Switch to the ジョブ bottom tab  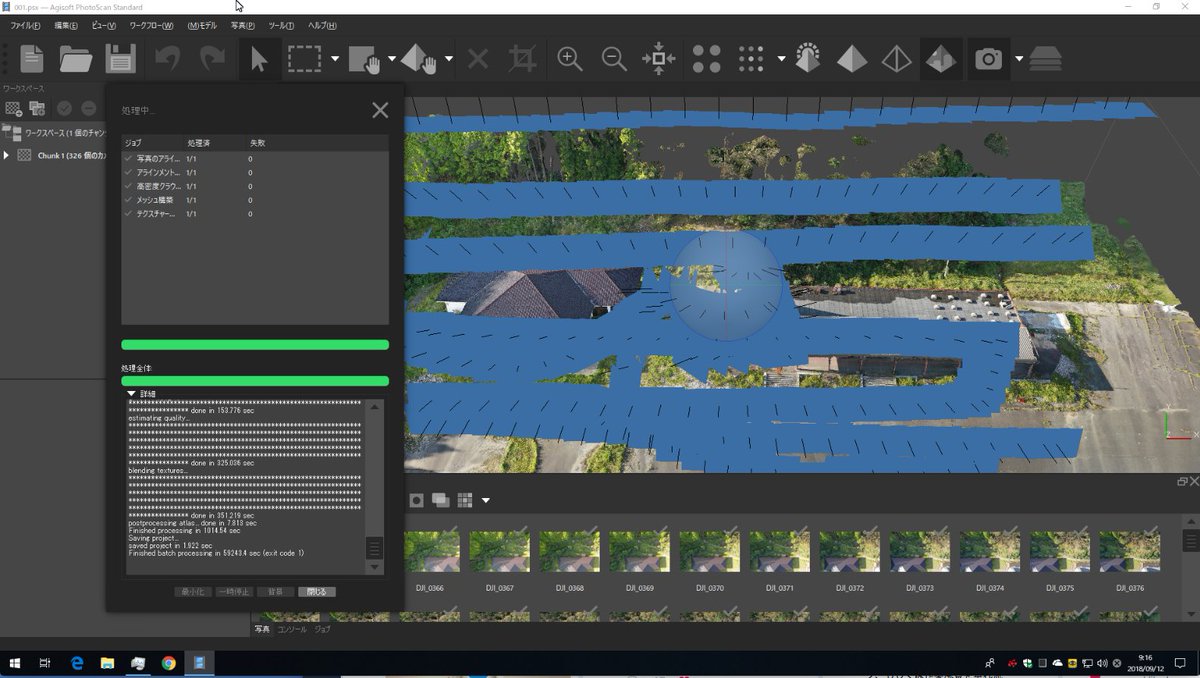(x=322, y=629)
